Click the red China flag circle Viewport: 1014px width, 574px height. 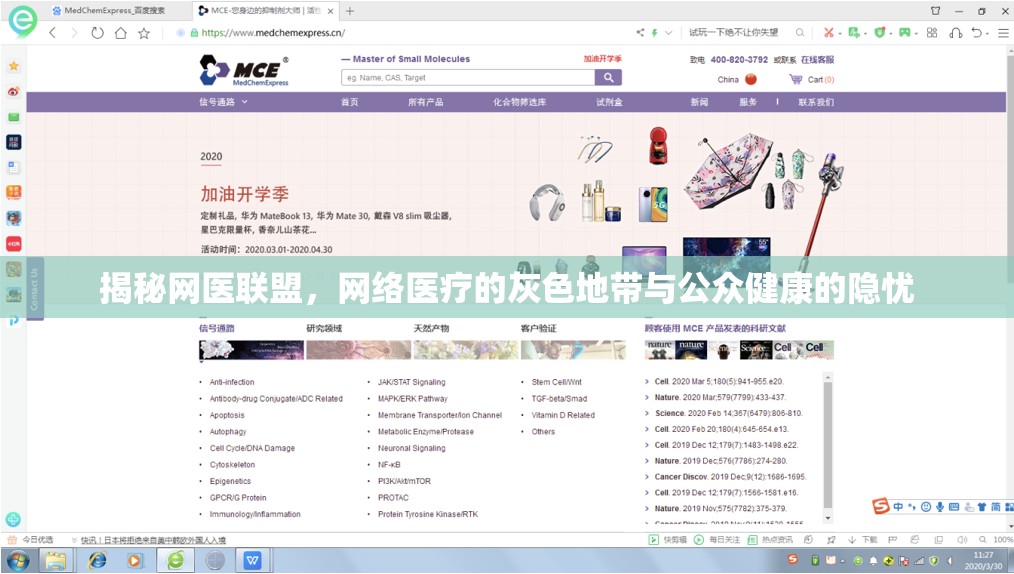tap(751, 80)
